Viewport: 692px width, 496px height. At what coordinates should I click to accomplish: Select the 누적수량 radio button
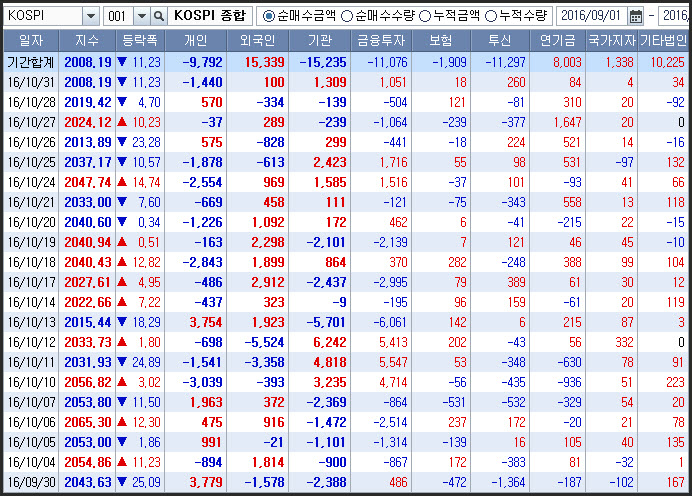point(491,16)
